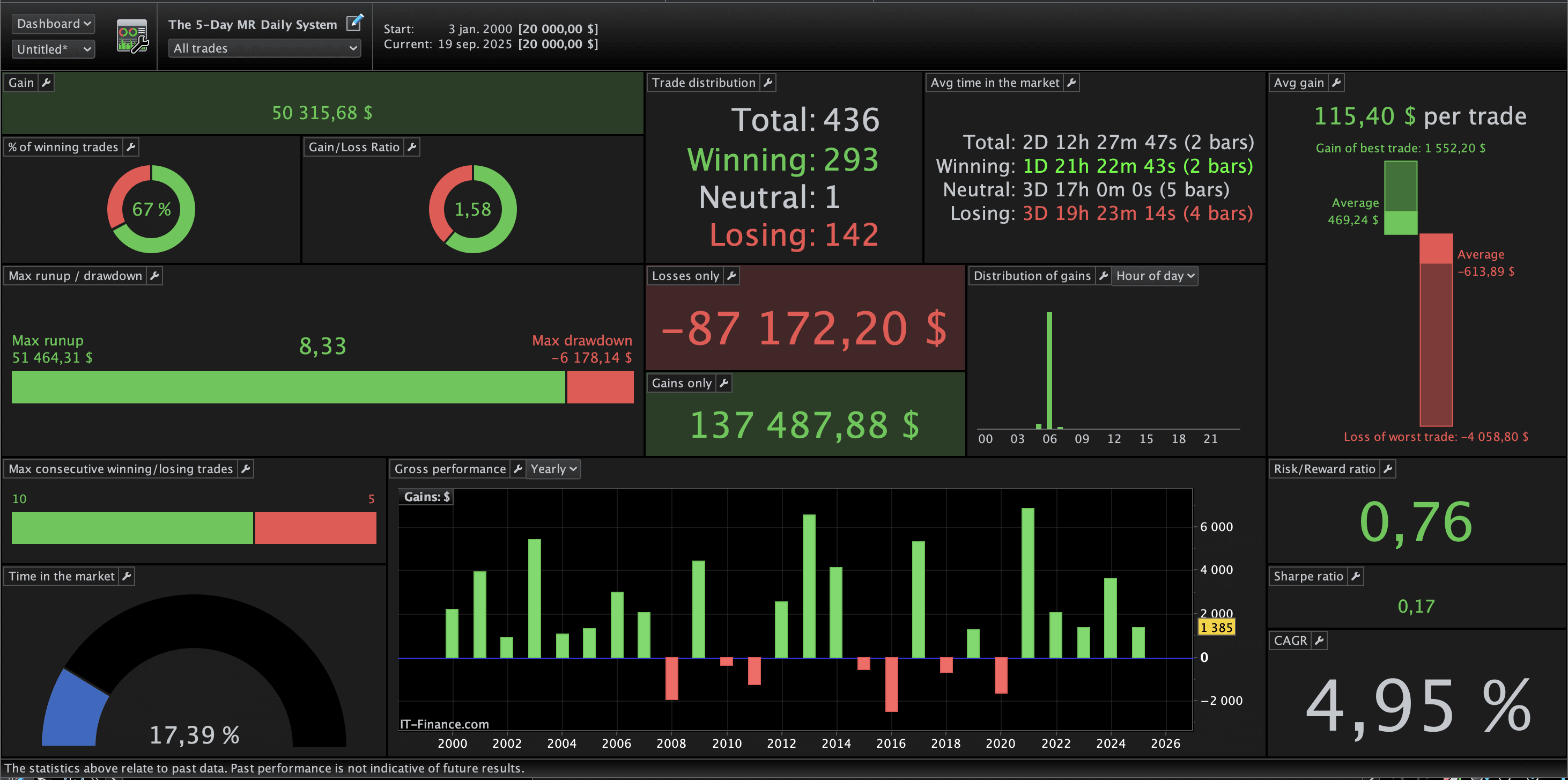Click Time in the market wrench icon
This screenshot has height=780, width=1568.
coord(127,576)
